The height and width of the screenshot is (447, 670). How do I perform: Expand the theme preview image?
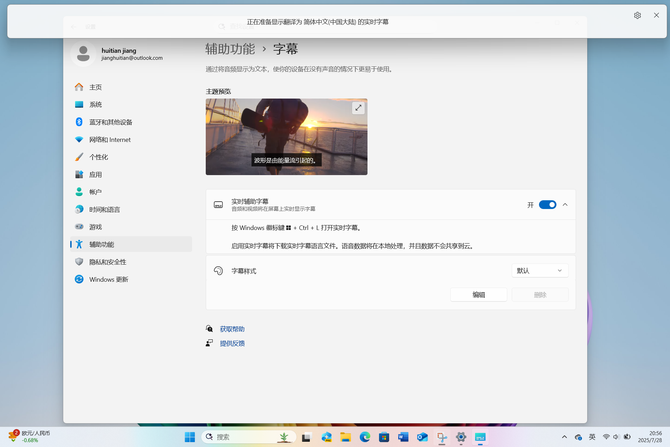coord(358,108)
